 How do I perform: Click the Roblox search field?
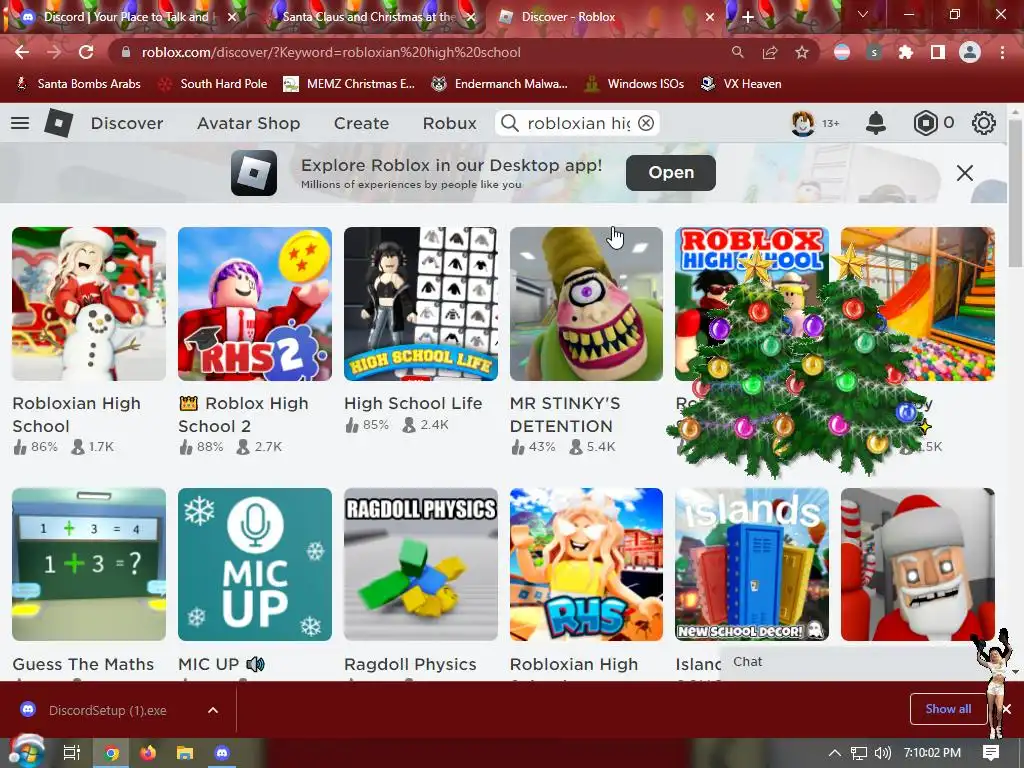(x=578, y=123)
